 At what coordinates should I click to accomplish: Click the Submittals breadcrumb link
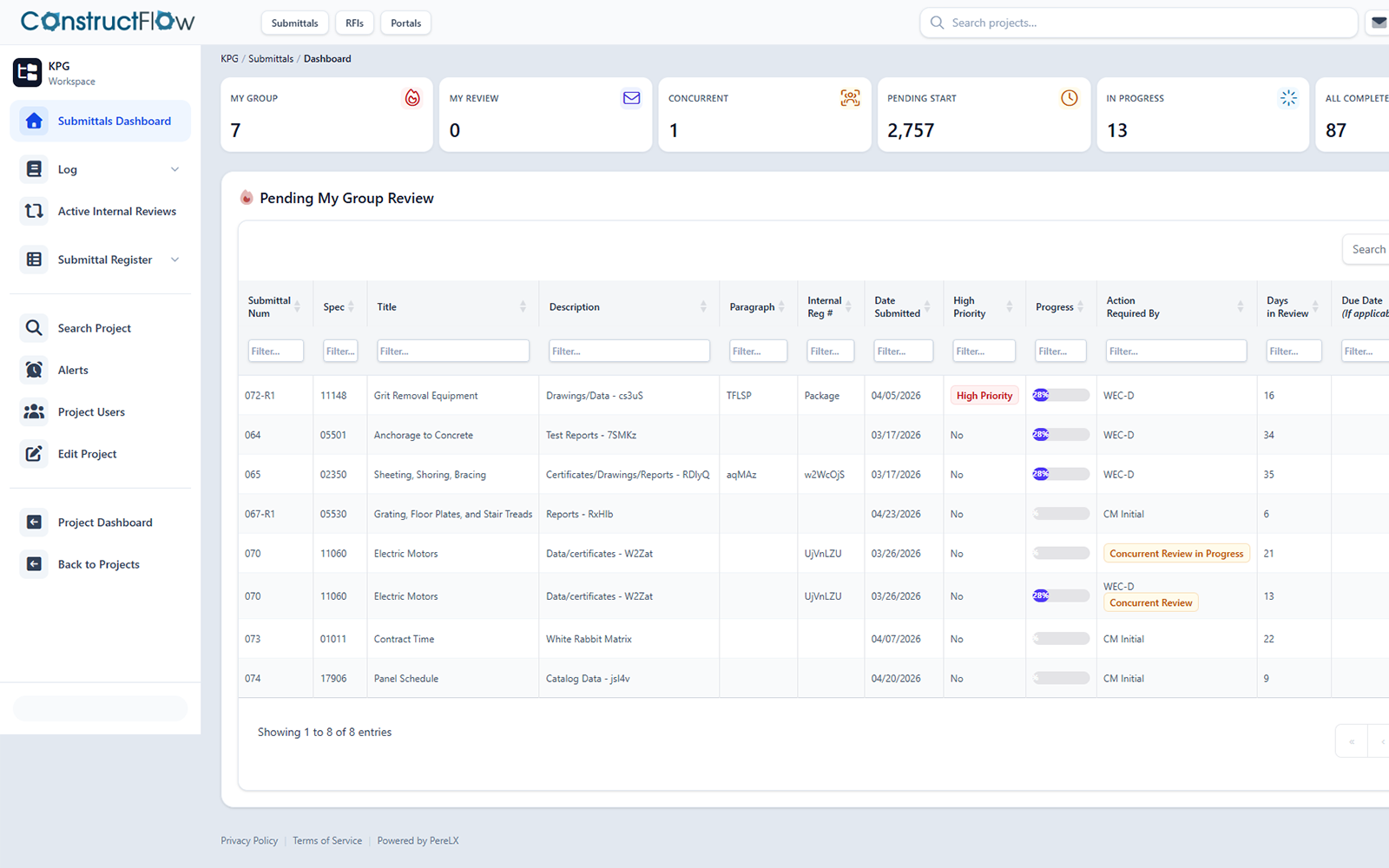tap(271, 59)
